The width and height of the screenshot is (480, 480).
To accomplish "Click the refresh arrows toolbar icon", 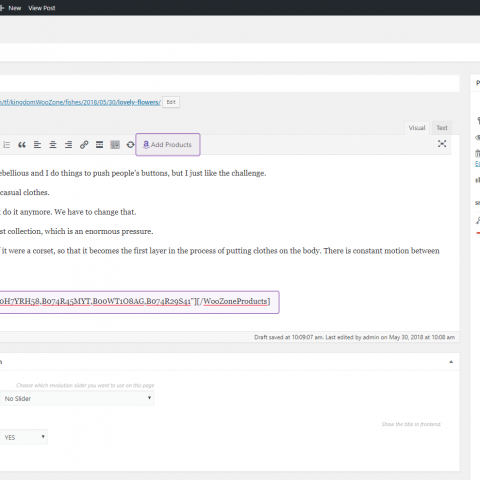I will tap(130, 145).
